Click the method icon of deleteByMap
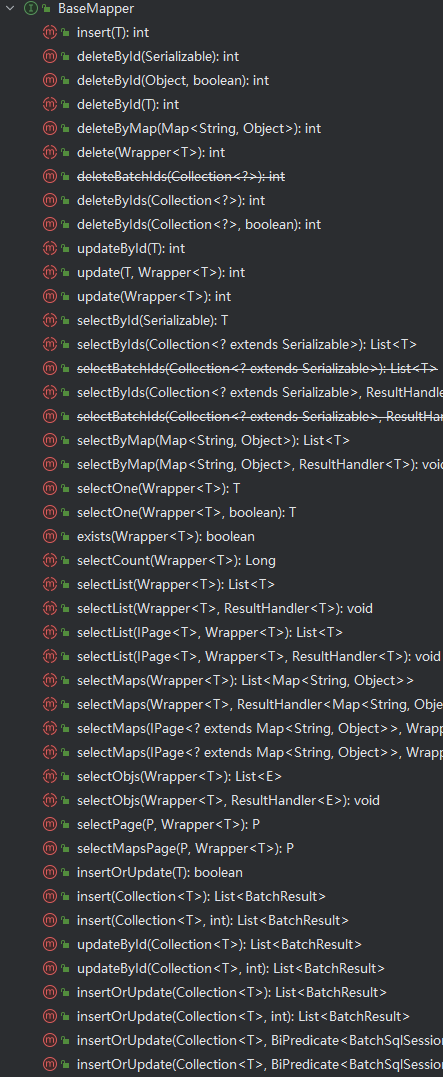This screenshot has height=1077, width=443. pyautogui.click(x=49, y=128)
